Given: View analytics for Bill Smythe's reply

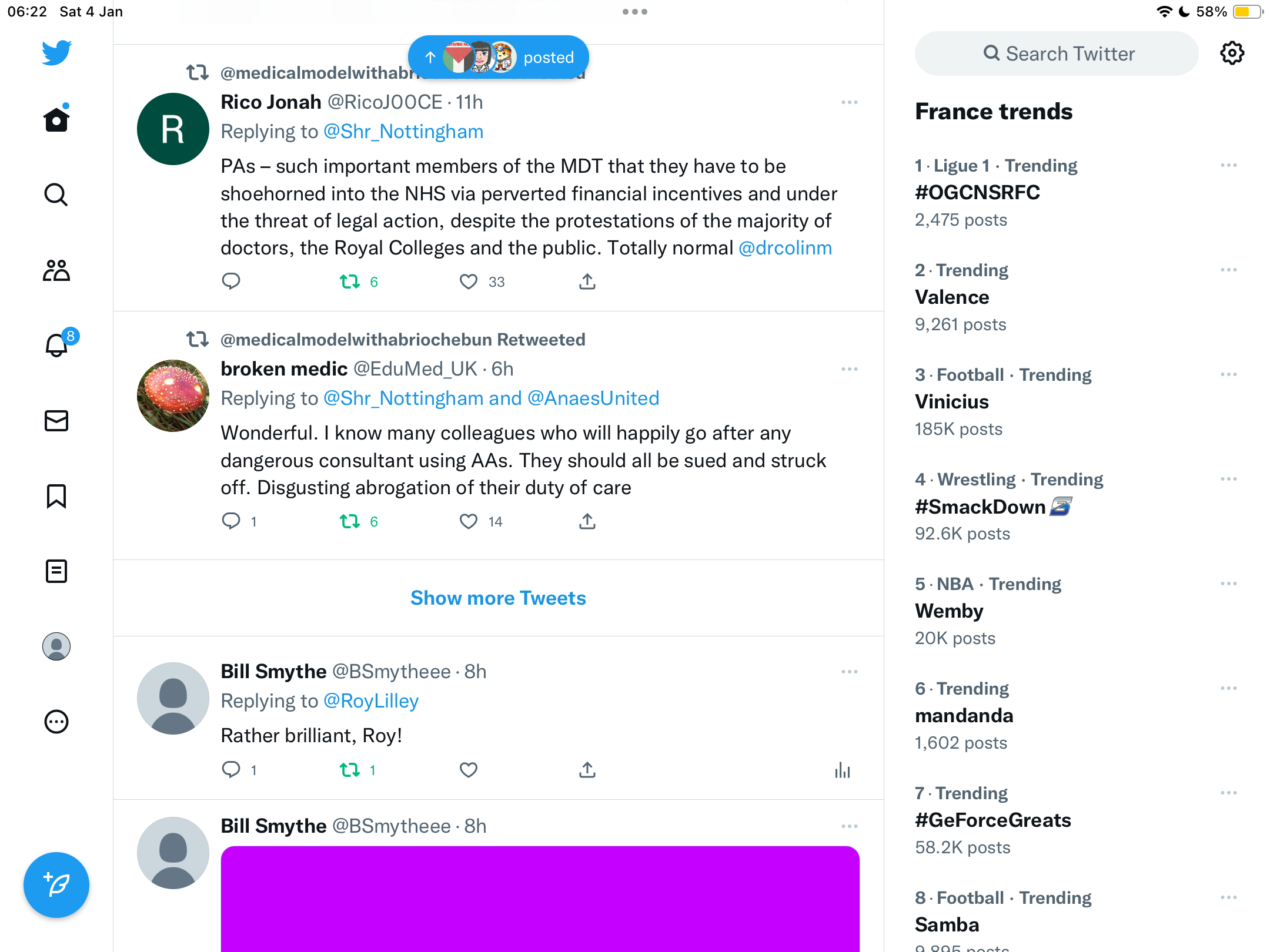Looking at the screenshot, I should coord(843,770).
